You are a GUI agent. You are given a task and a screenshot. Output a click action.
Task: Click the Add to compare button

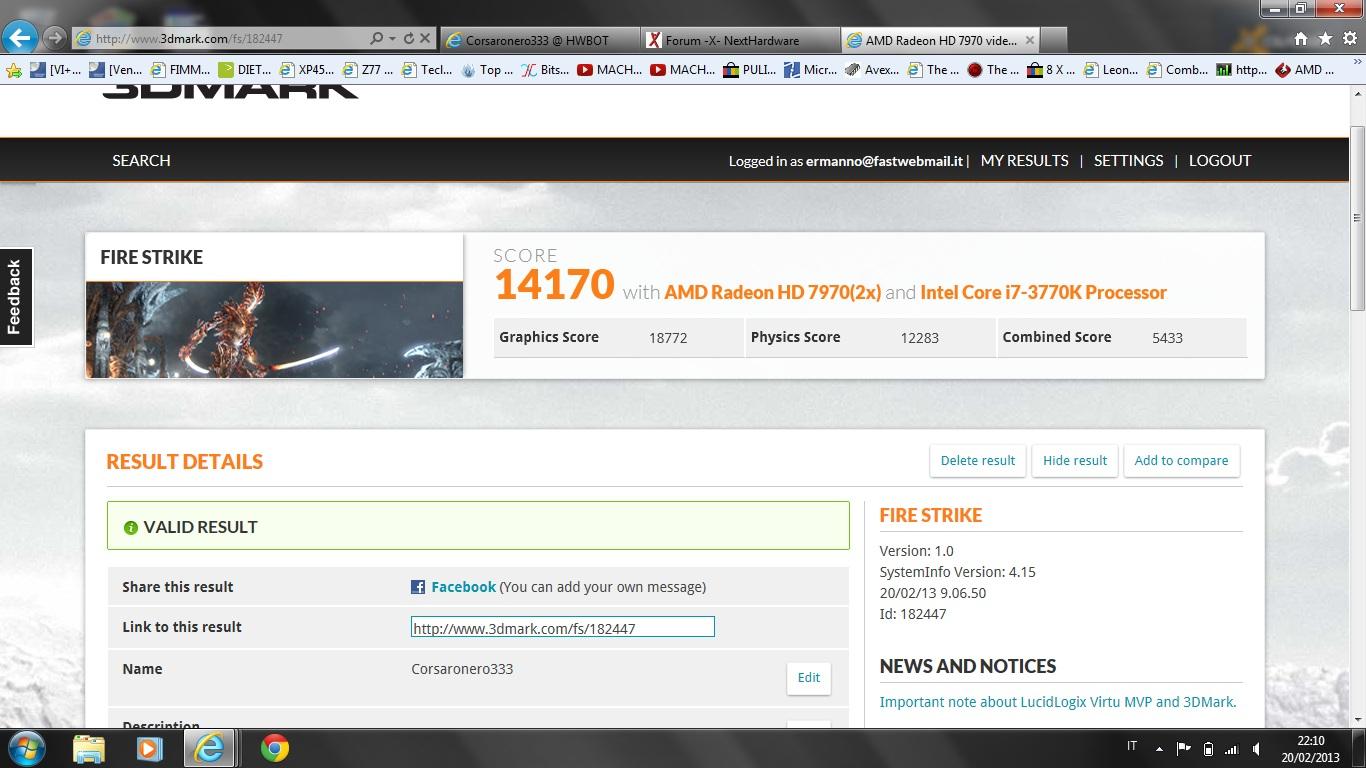click(1181, 460)
